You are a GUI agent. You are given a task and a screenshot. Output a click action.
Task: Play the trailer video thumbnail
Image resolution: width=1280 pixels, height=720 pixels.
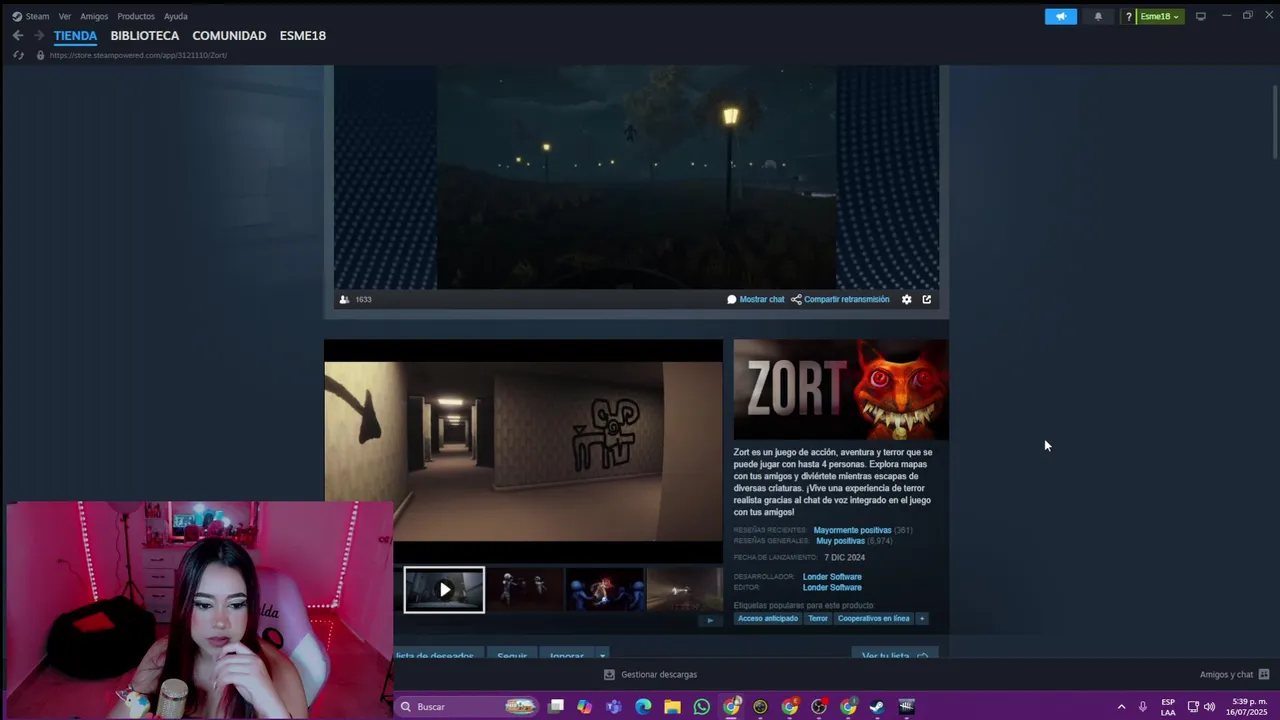click(444, 590)
